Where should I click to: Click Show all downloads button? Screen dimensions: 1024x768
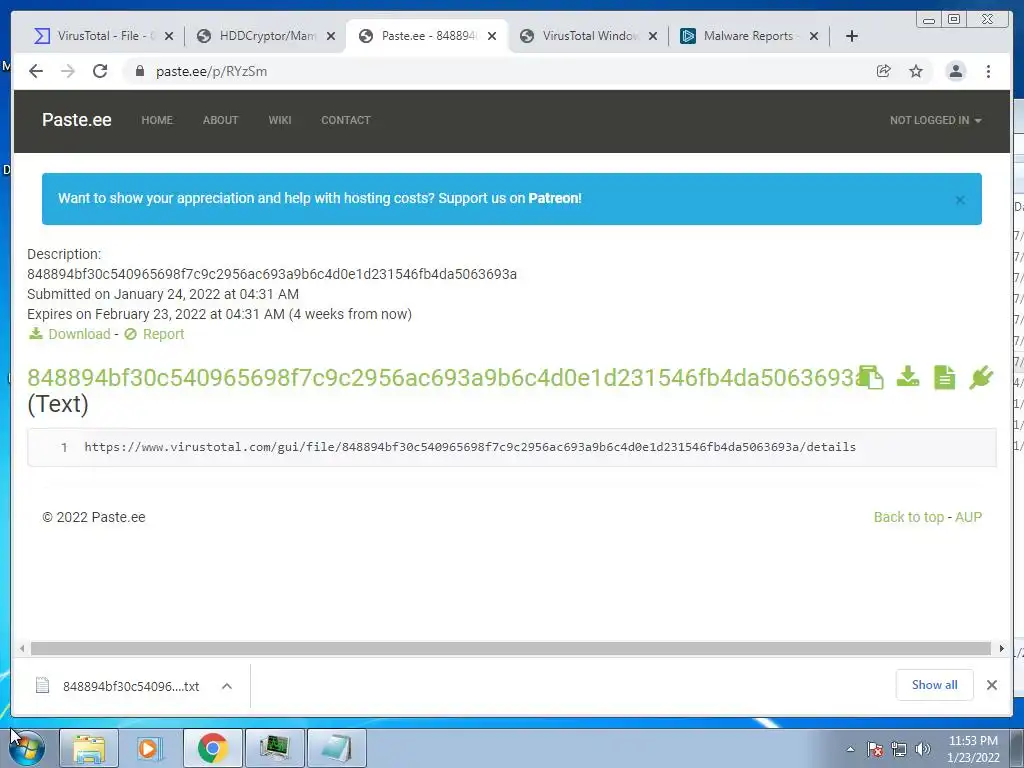935,685
